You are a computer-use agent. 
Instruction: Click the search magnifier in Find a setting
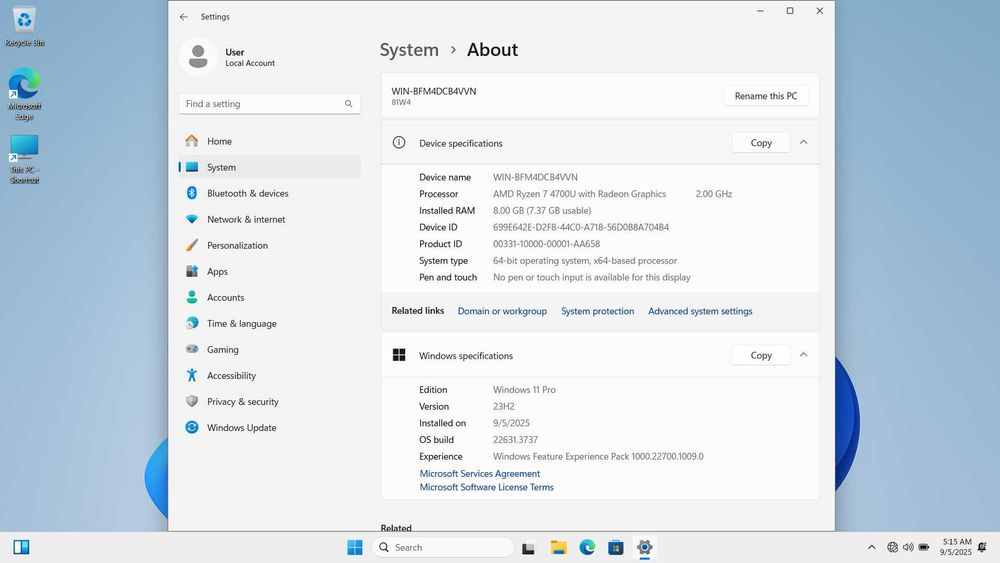pyautogui.click(x=348, y=103)
